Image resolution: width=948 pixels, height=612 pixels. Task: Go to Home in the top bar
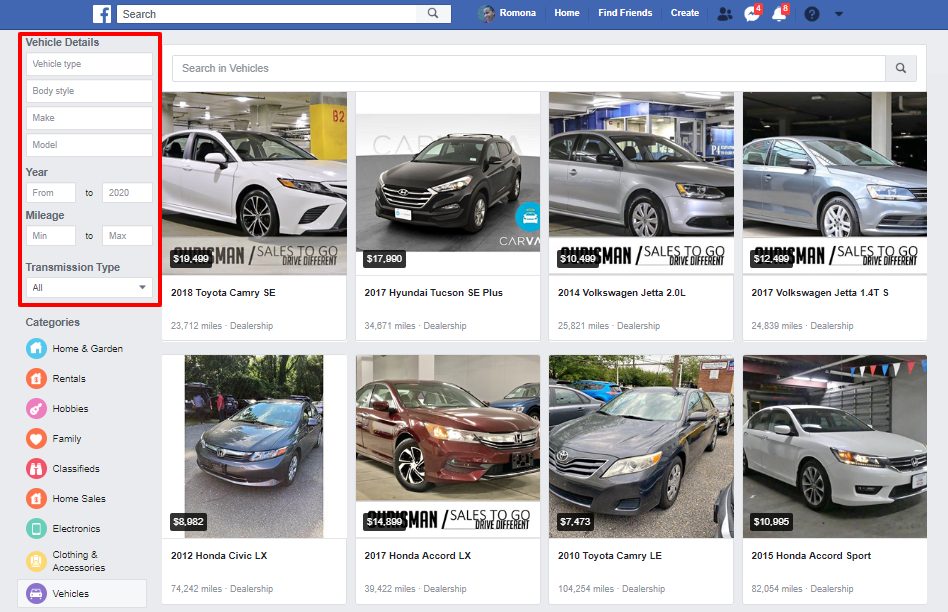pyautogui.click(x=567, y=13)
